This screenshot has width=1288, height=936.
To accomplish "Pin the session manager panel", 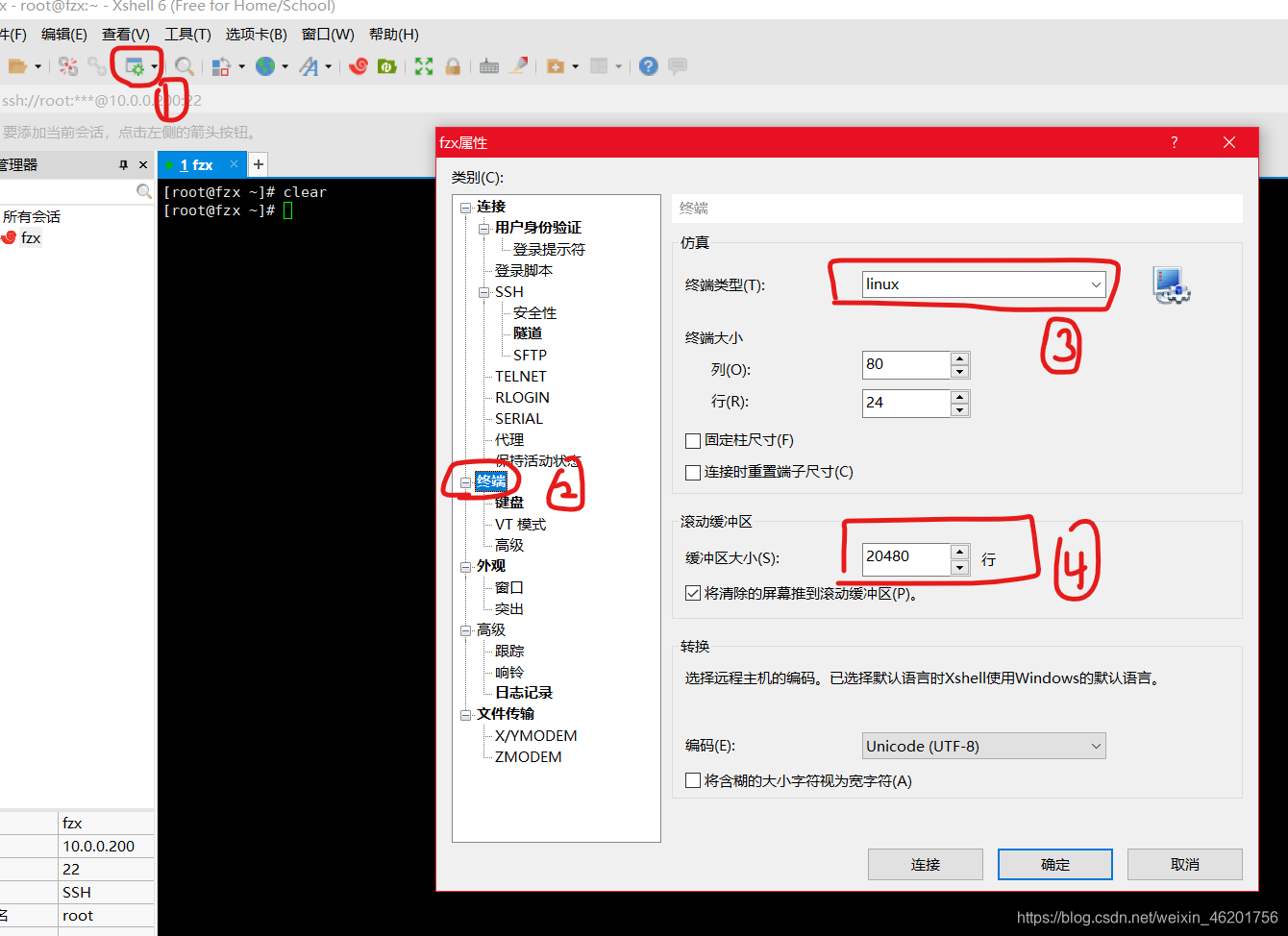I will [x=123, y=165].
